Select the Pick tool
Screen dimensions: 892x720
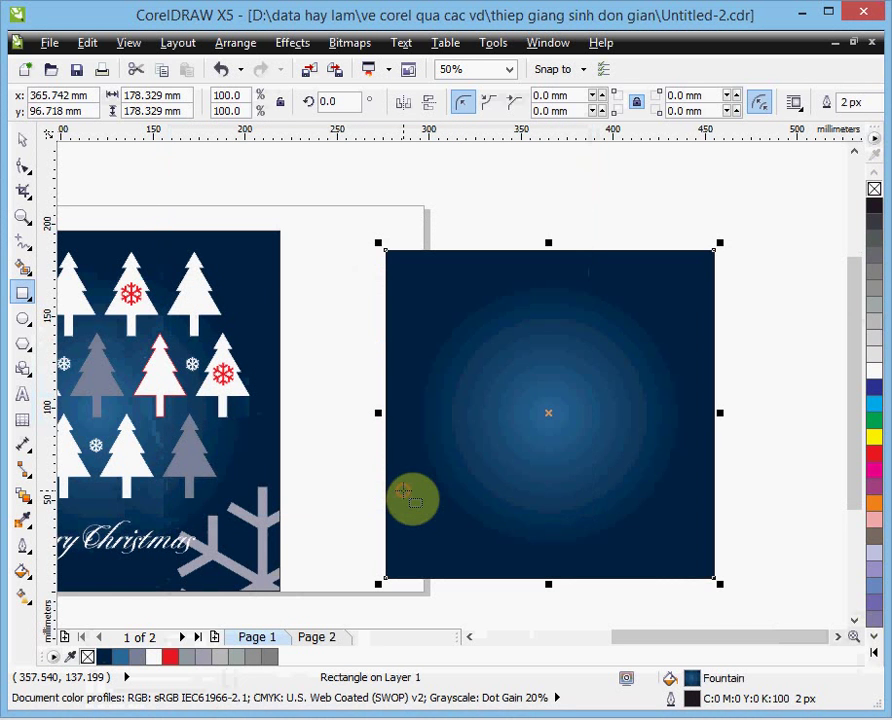point(22,140)
